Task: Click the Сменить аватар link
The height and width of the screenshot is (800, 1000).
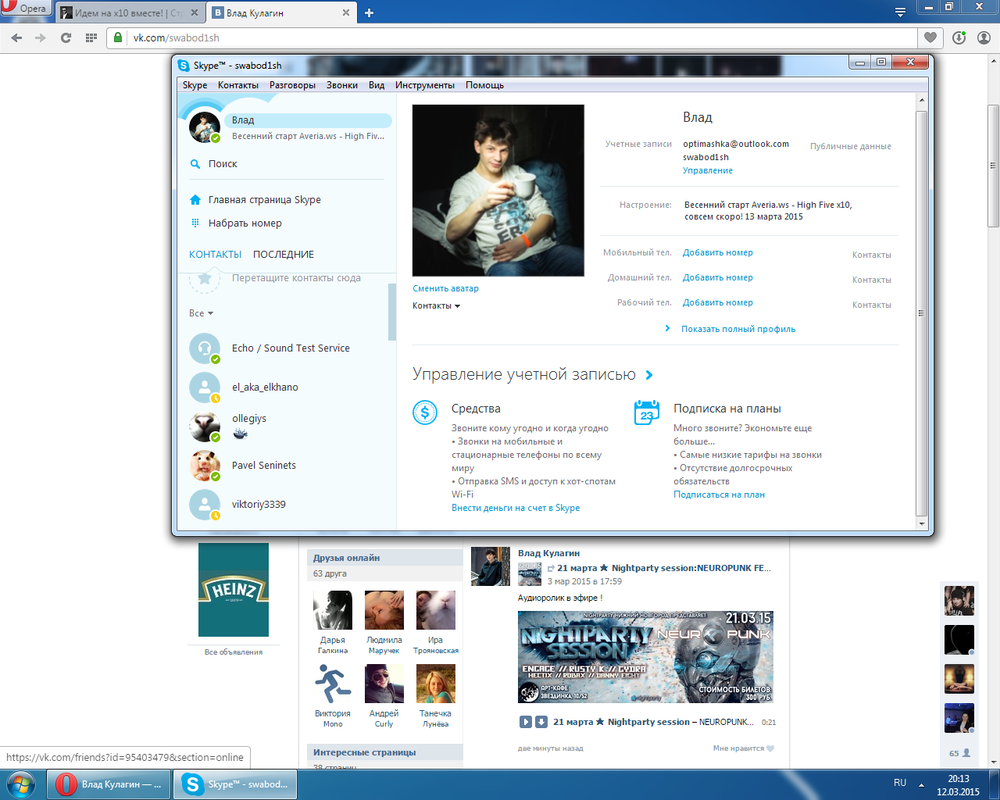Action: click(x=445, y=289)
